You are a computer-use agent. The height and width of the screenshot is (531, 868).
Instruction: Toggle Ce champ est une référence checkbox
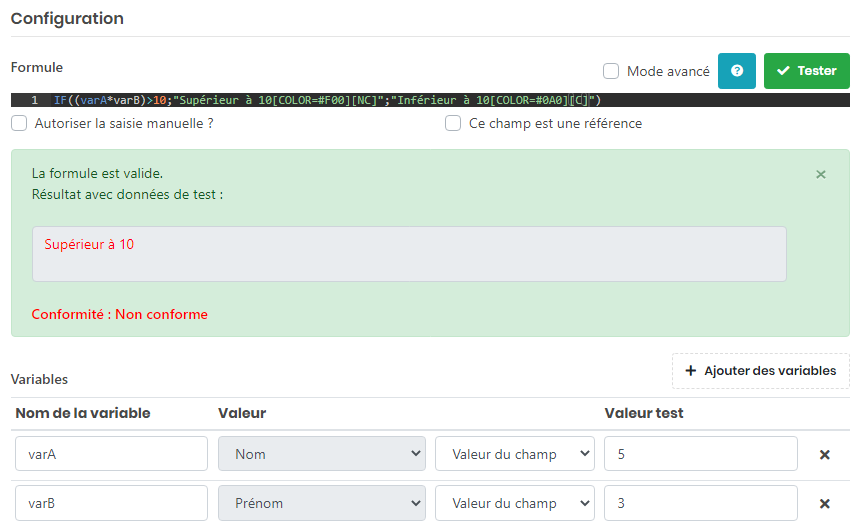(x=453, y=123)
